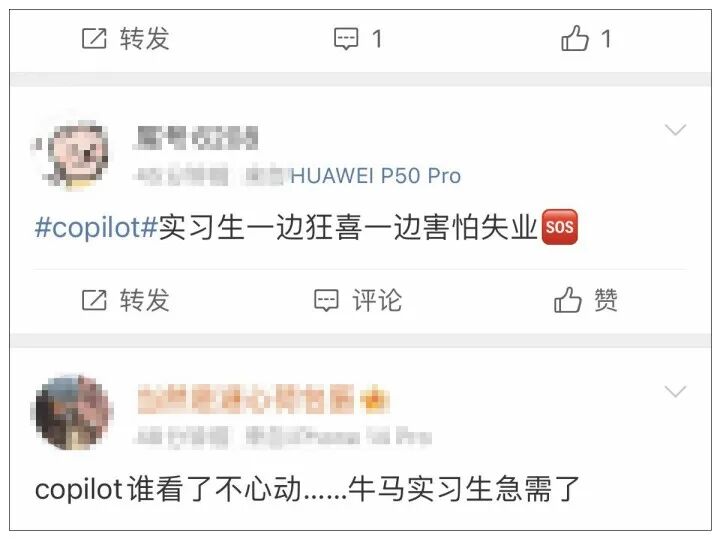The height and width of the screenshot is (539, 720).
Task: Tap the thumbs-up icon beside 赞
Action: [568, 300]
